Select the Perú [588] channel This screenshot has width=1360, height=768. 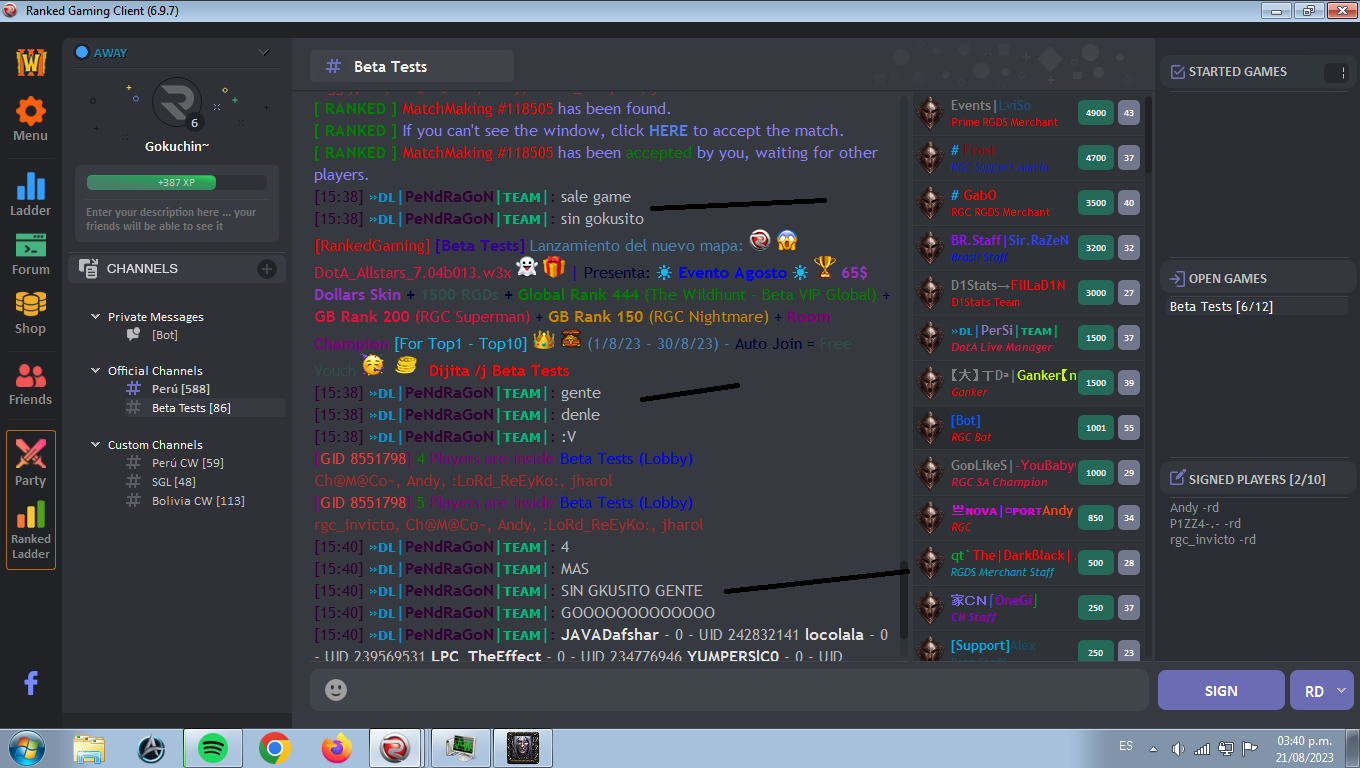(x=180, y=388)
